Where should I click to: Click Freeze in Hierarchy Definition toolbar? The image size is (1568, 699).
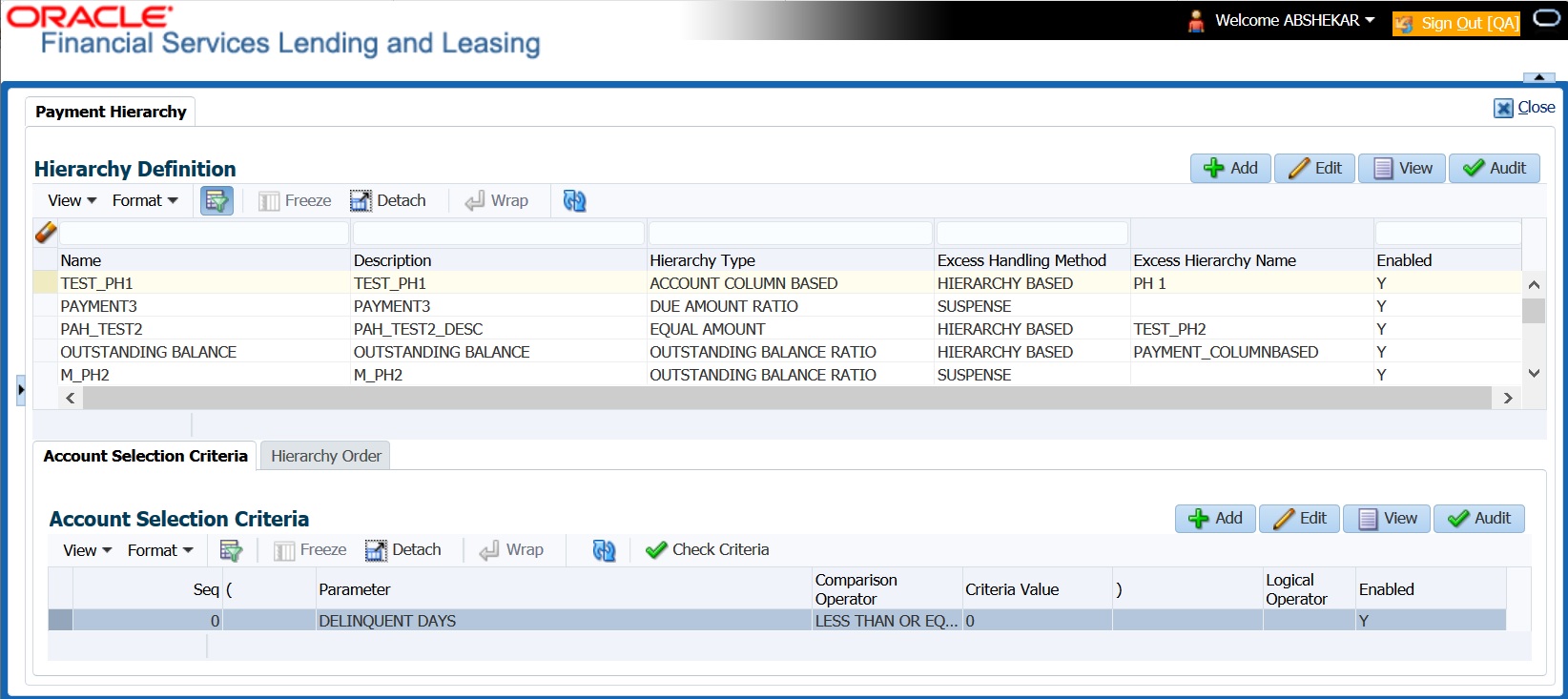click(x=296, y=200)
